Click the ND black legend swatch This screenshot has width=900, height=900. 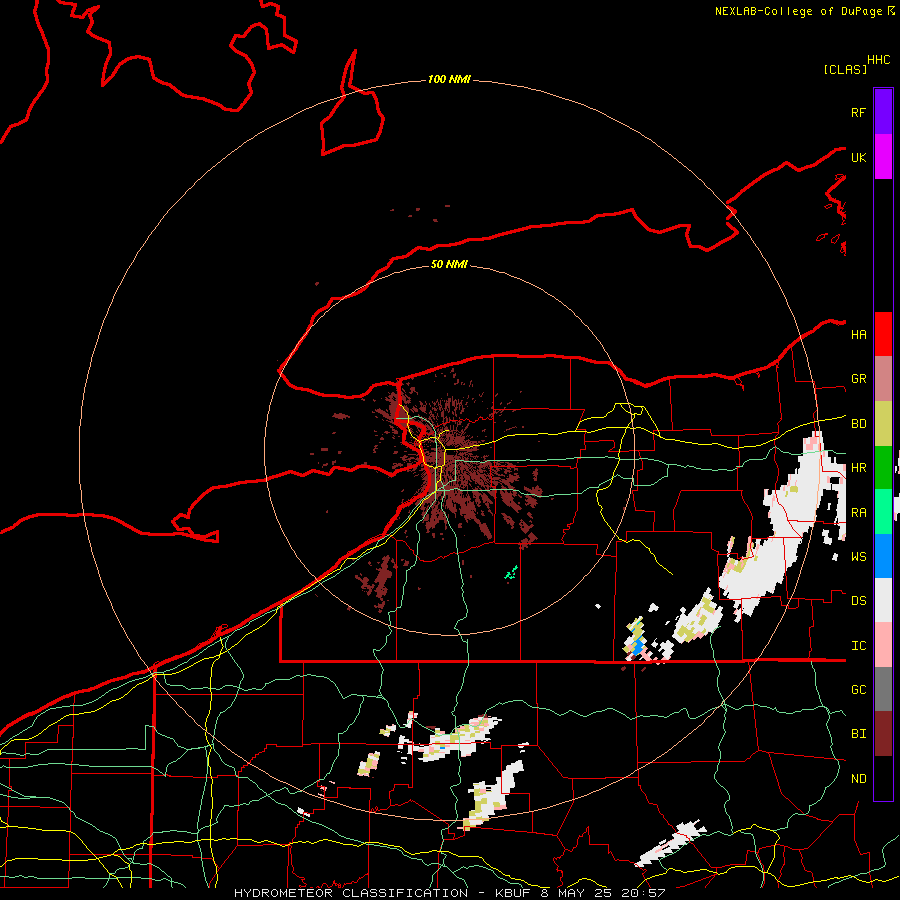[x=883, y=778]
